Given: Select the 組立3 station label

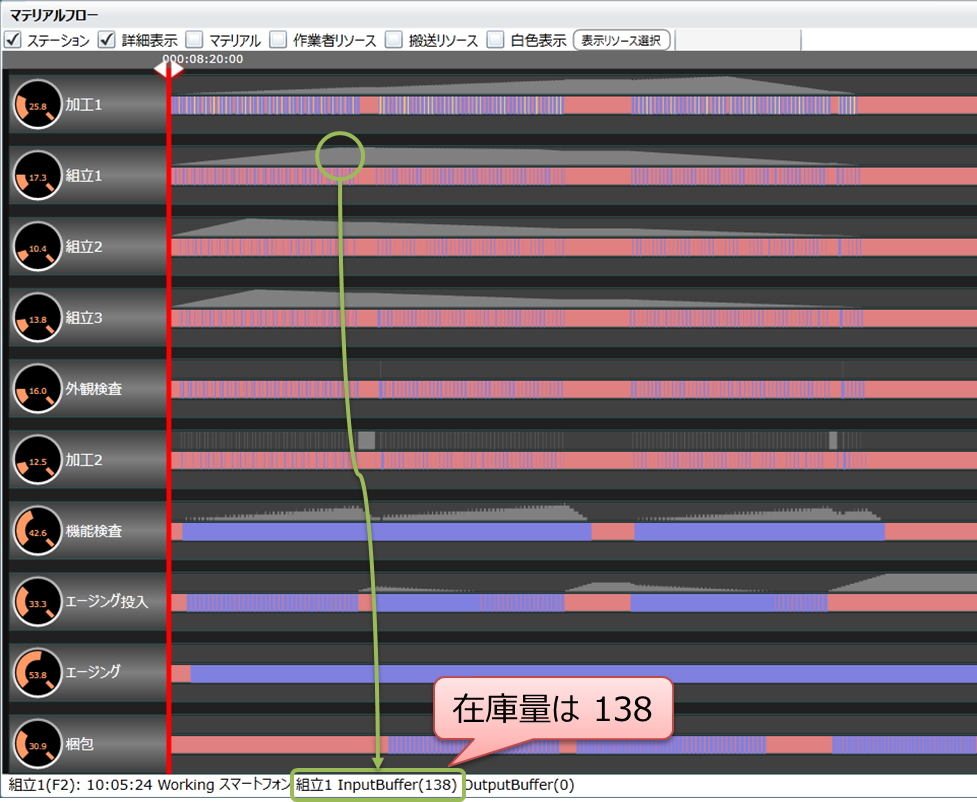Looking at the screenshot, I should [83, 317].
